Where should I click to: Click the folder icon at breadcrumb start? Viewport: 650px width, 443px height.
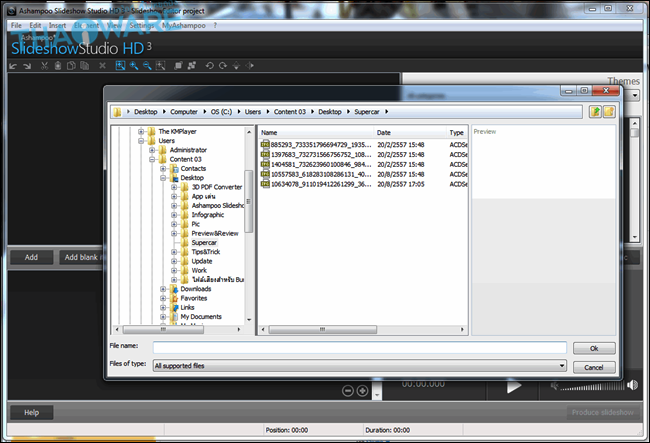[117, 112]
